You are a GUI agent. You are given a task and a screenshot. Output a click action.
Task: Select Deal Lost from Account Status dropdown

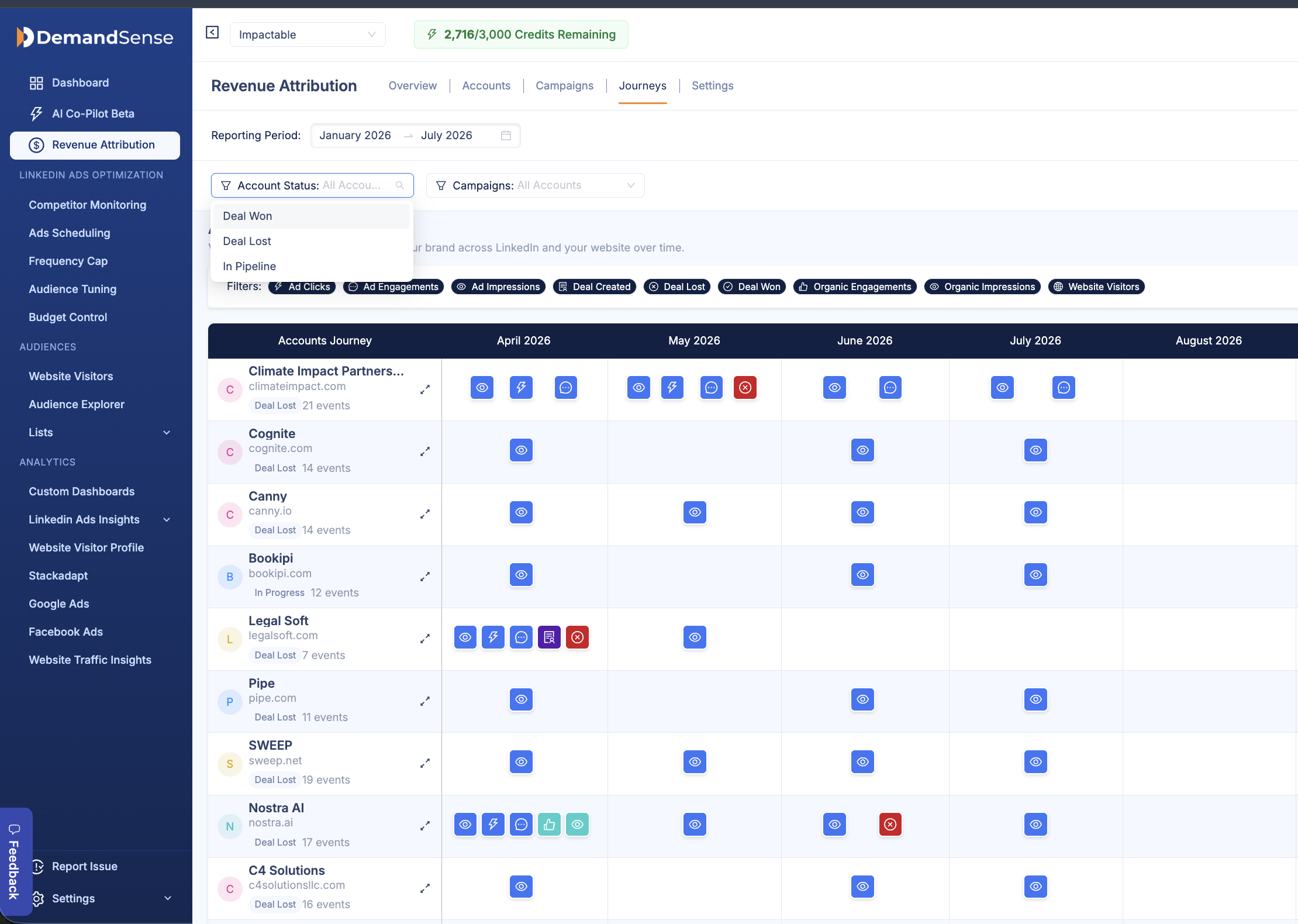pyautogui.click(x=312, y=242)
